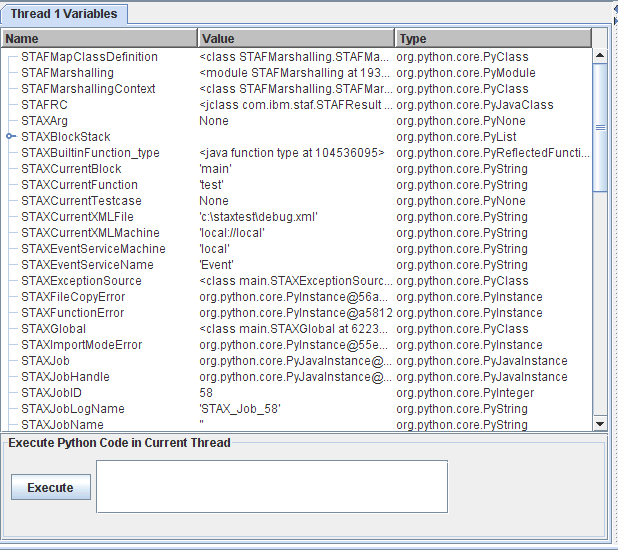The height and width of the screenshot is (550, 618).
Task: Select the STAXCurrentTestcase variable
Action: [x=81, y=201]
